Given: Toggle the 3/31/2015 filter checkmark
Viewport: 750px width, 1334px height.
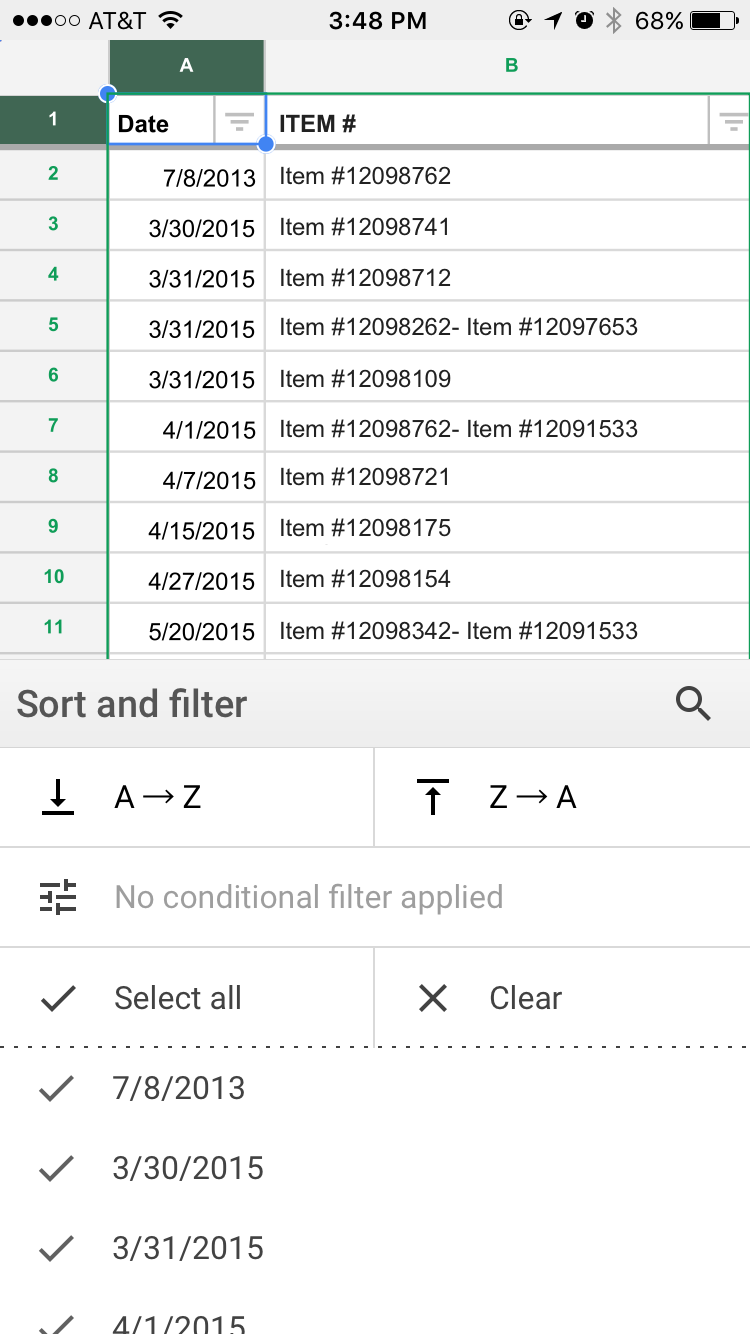Looking at the screenshot, I should (56, 1248).
